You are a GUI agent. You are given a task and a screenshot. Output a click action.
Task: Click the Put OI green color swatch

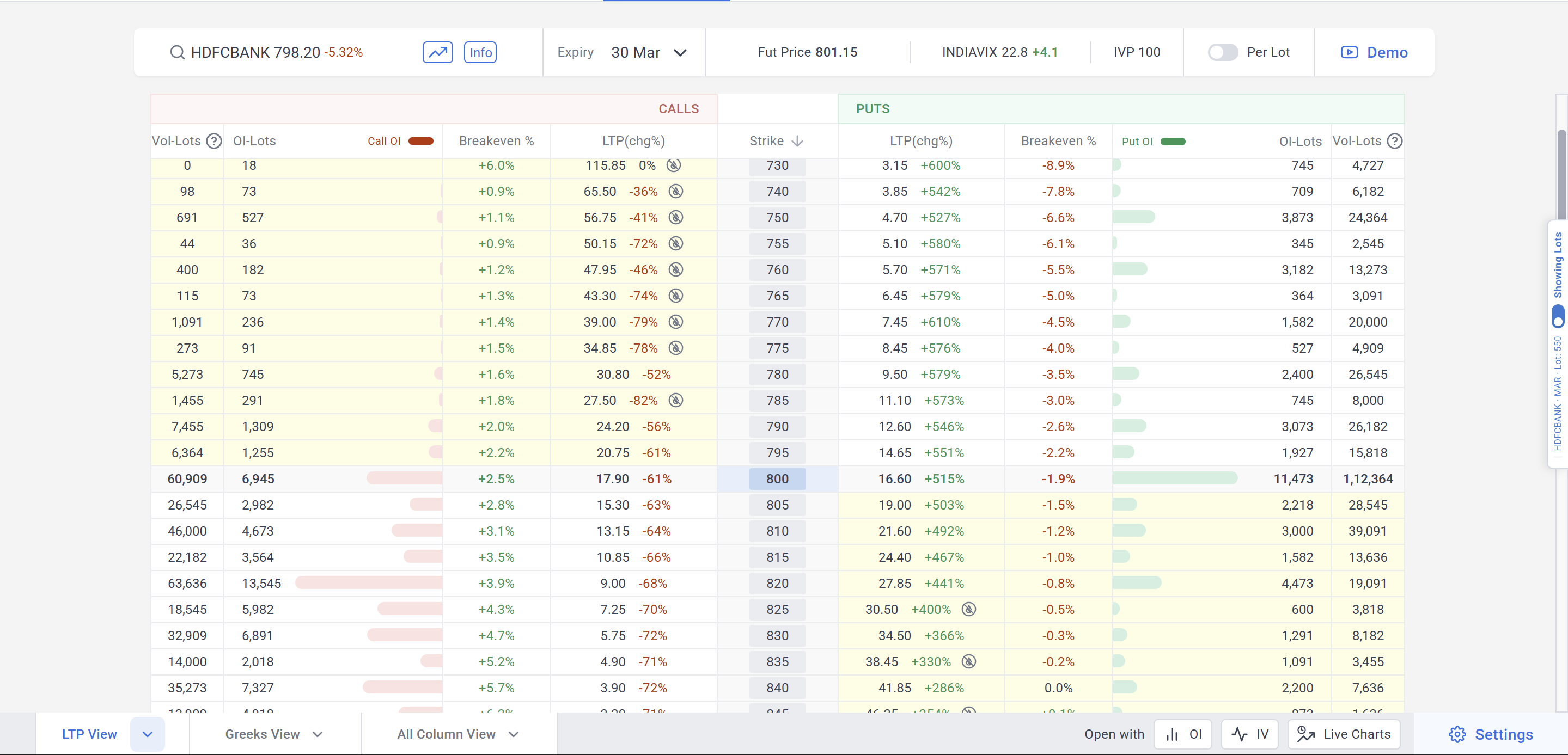(x=1173, y=141)
